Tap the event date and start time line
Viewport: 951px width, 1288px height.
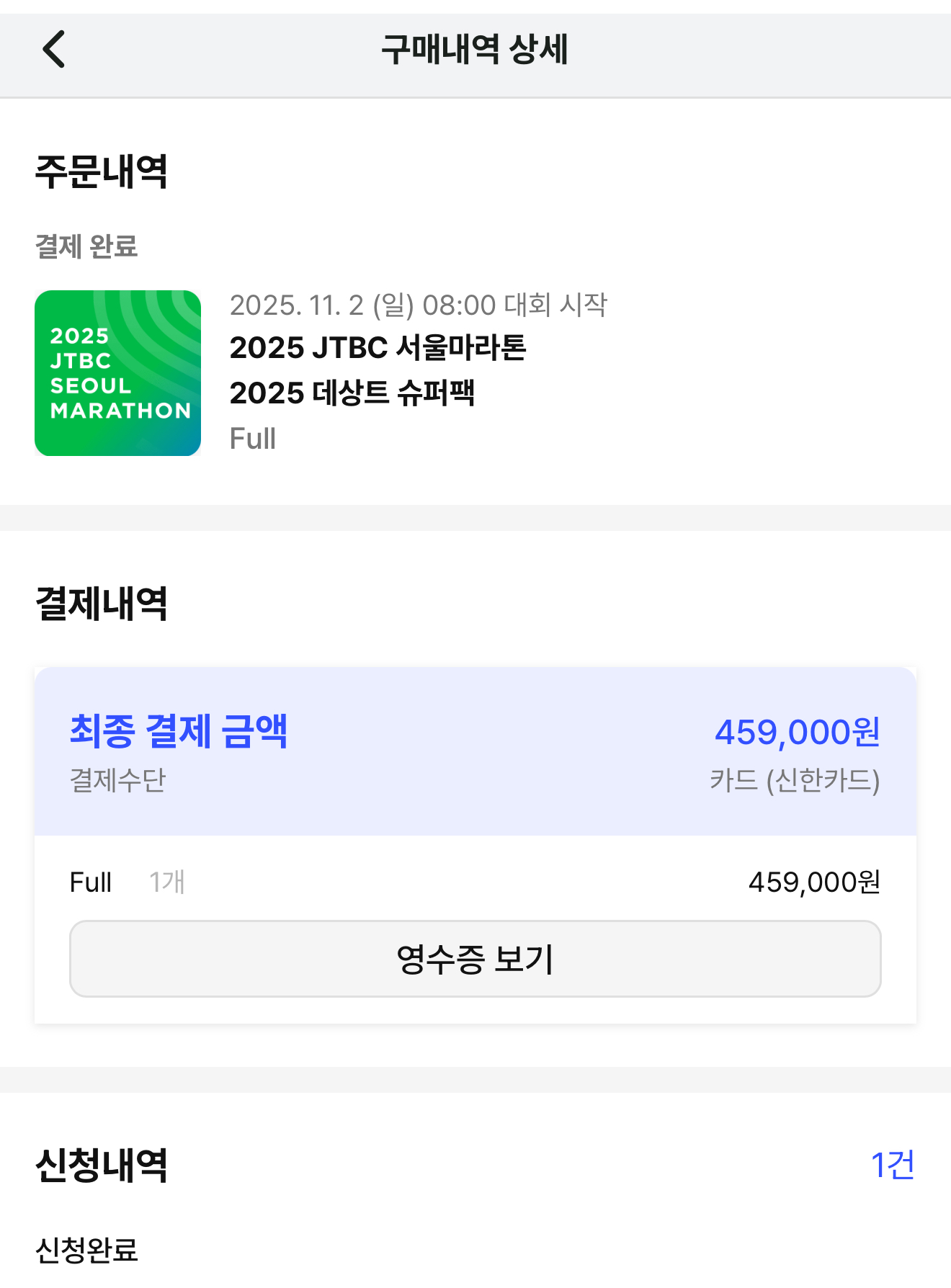[419, 305]
